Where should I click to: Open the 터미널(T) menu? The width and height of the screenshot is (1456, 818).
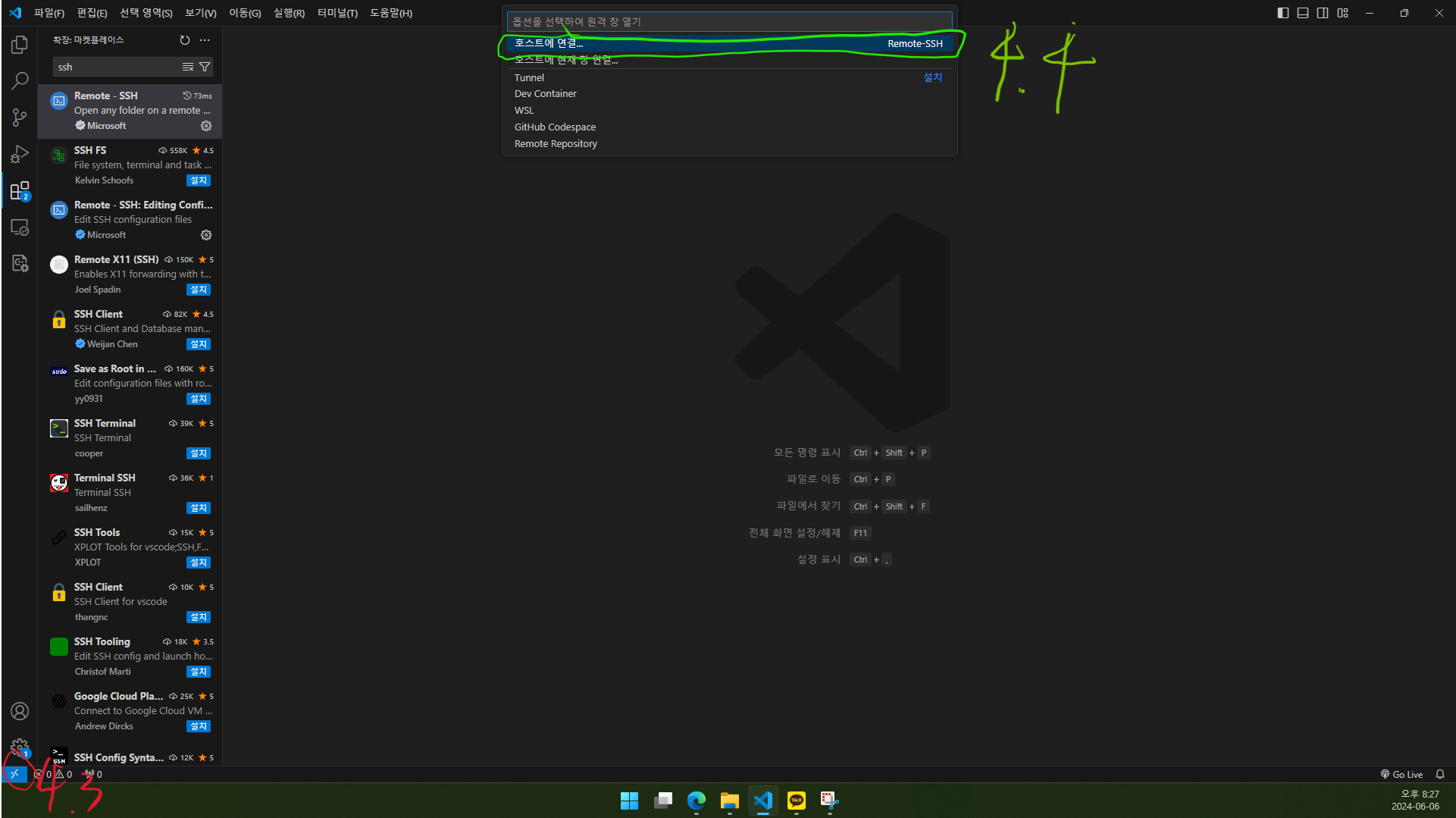(337, 13)
